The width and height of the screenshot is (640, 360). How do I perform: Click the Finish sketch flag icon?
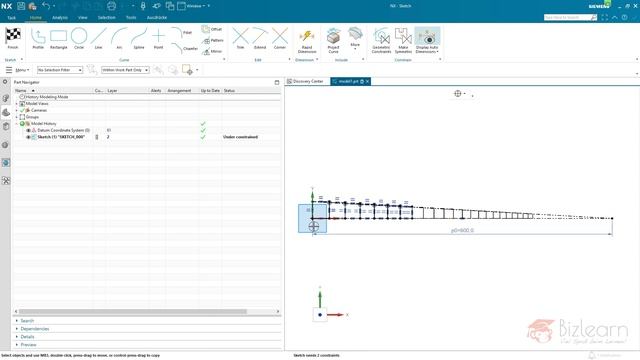[13, 36]
